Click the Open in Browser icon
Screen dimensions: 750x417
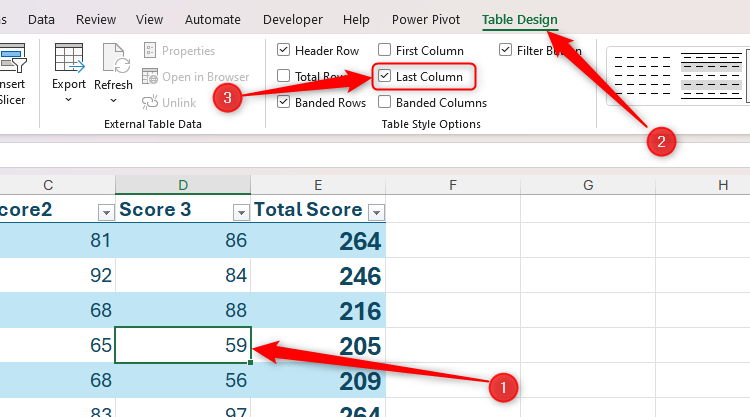click(150, 77)
